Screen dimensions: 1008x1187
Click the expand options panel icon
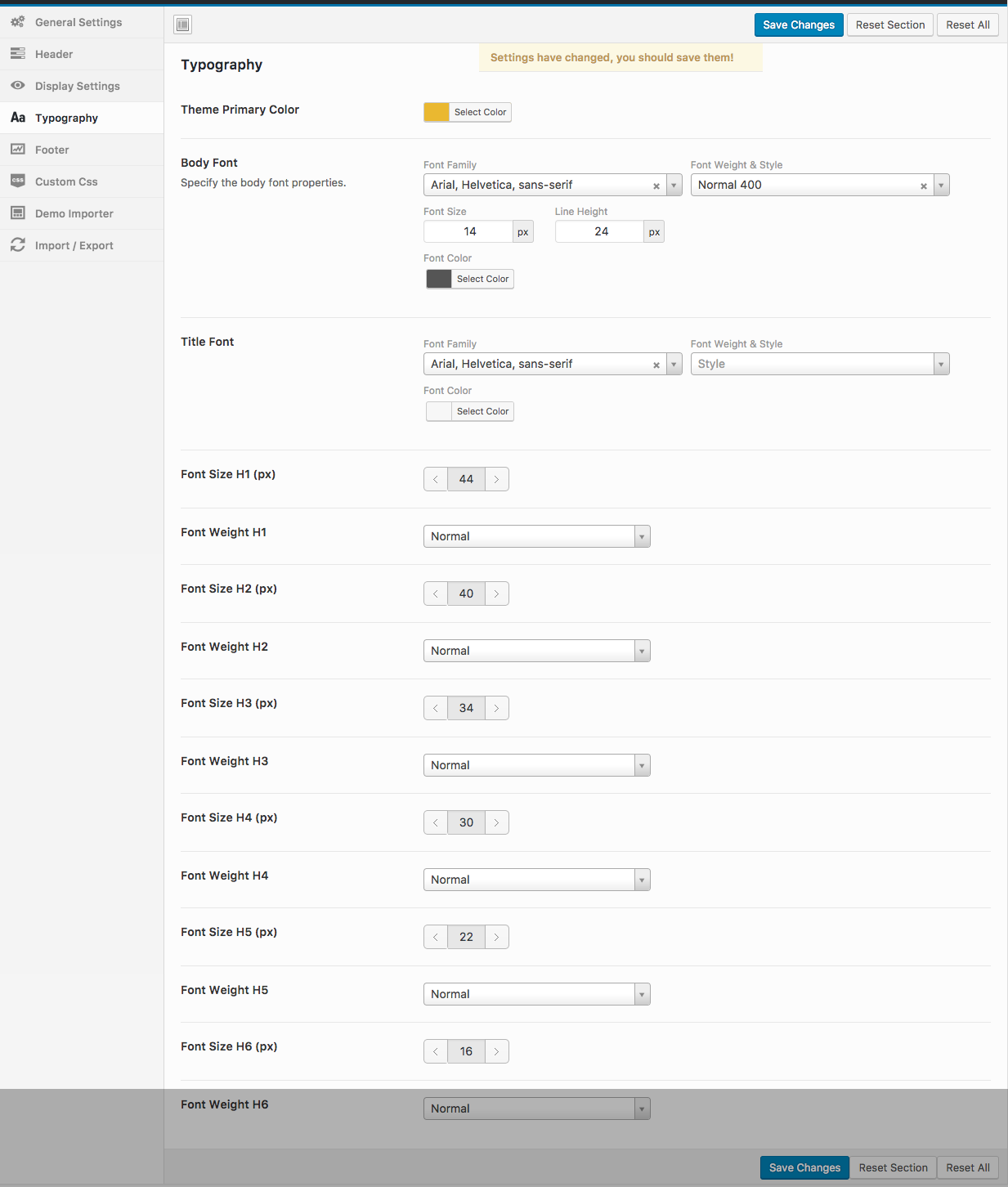coord(183,25)
